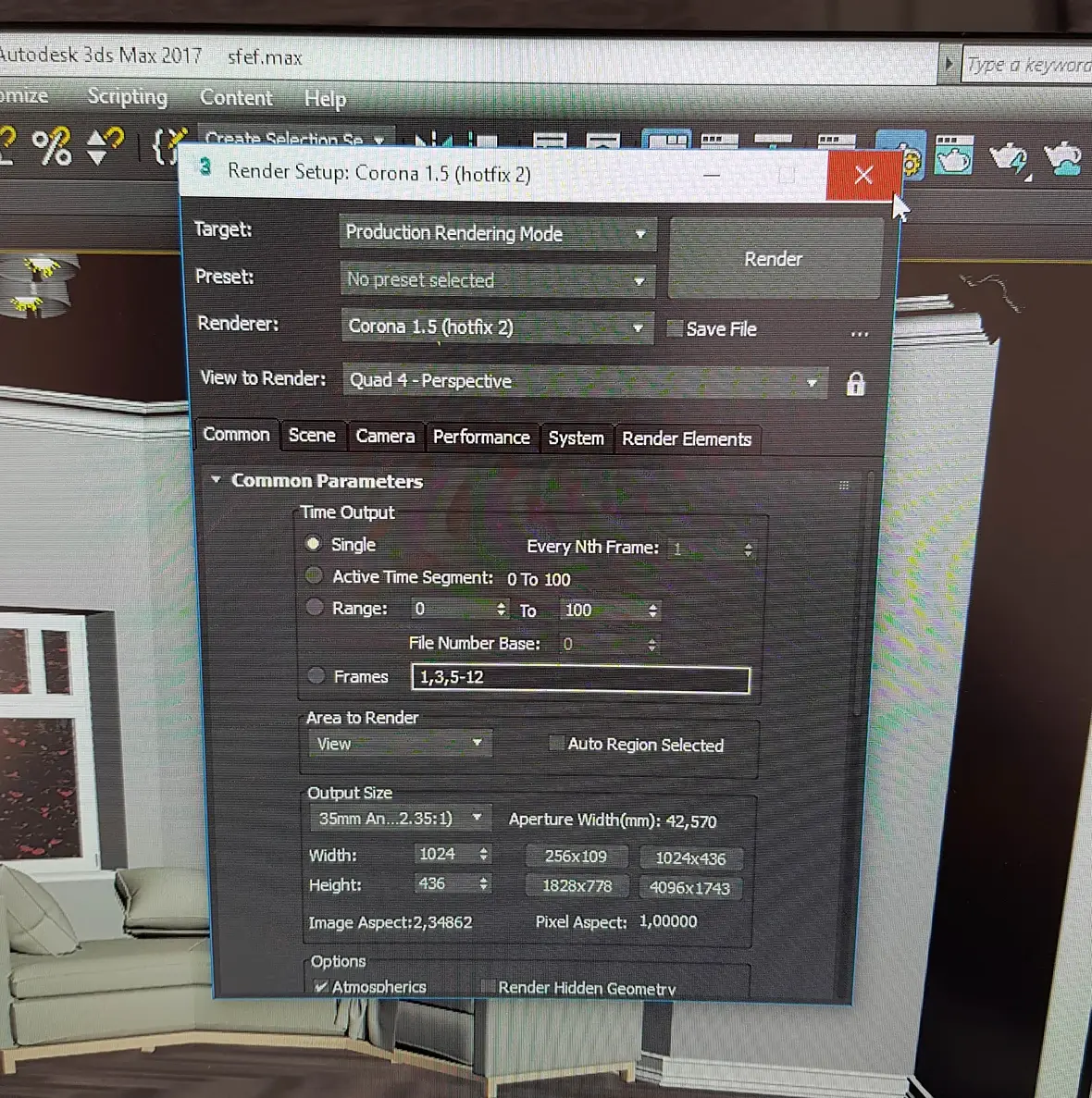Click the Frames input field

(580, 678)
